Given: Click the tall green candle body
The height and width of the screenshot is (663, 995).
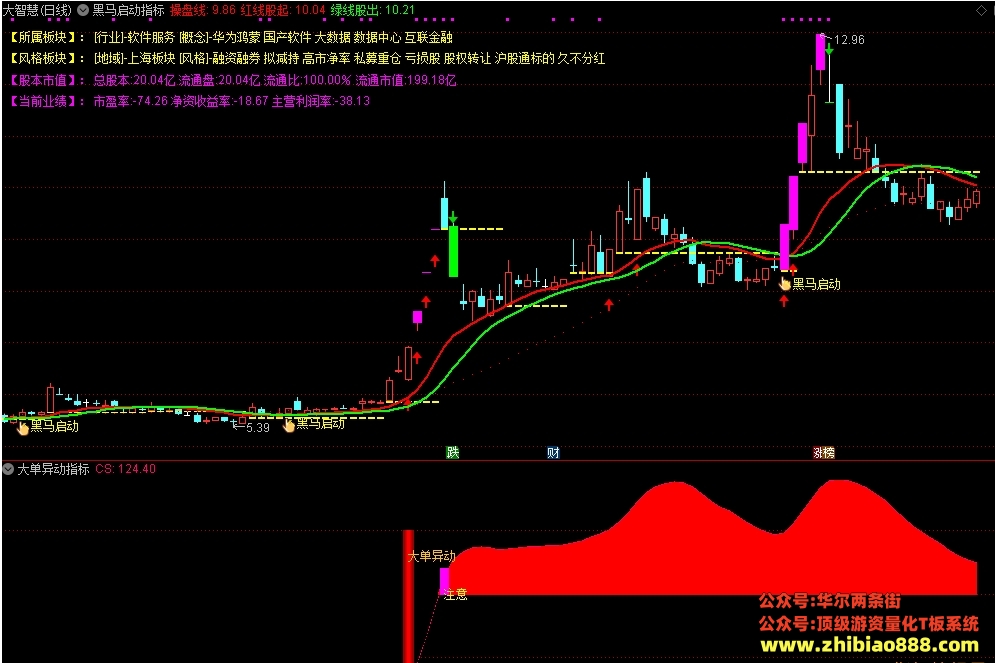Looking at the screenshot, I should (453, 252).
